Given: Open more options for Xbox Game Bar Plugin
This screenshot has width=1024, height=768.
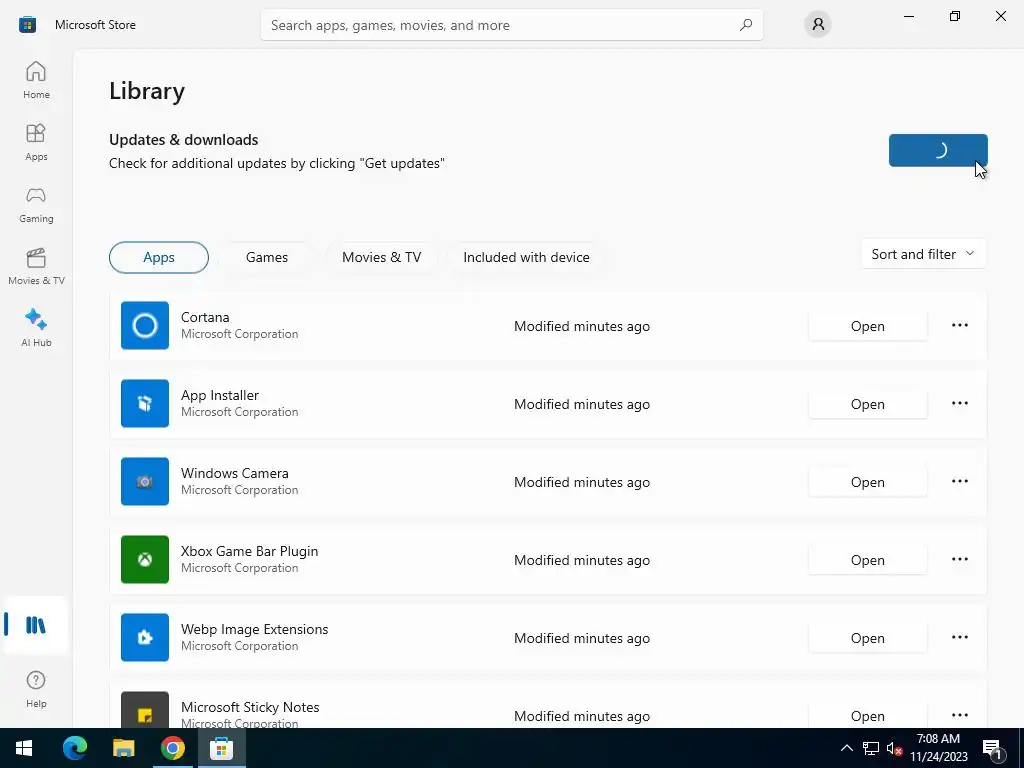Looking at the screenshot, I should pos(959,559).
